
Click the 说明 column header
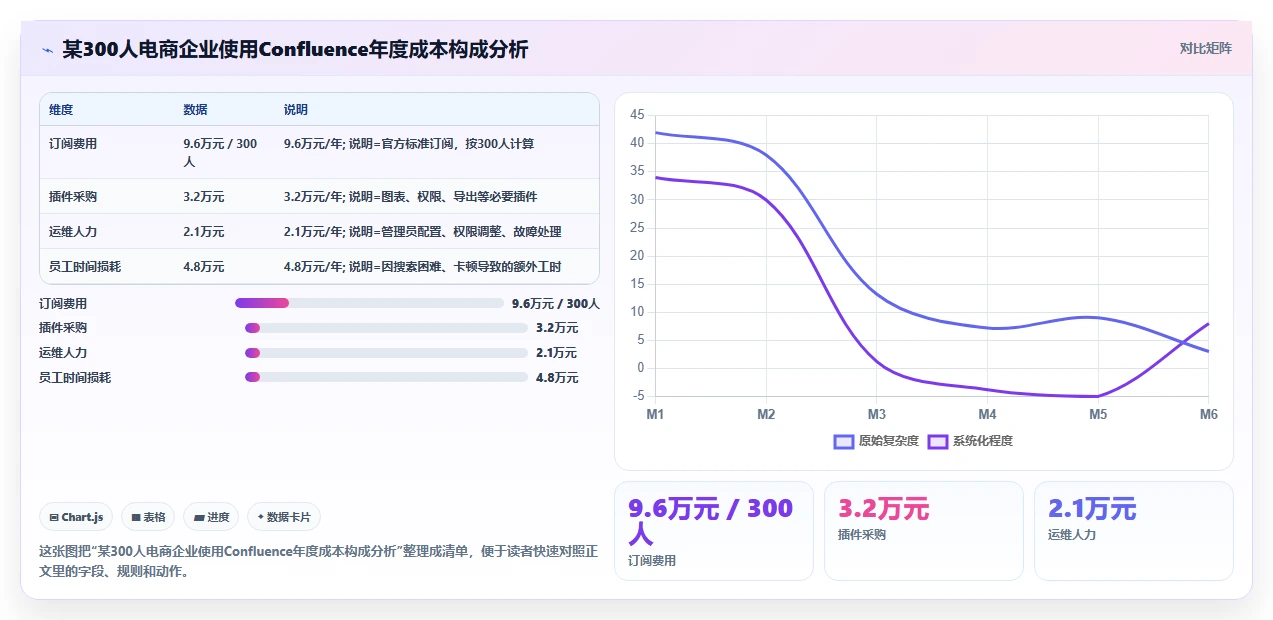pyautogui.click(x=296, y=110)
